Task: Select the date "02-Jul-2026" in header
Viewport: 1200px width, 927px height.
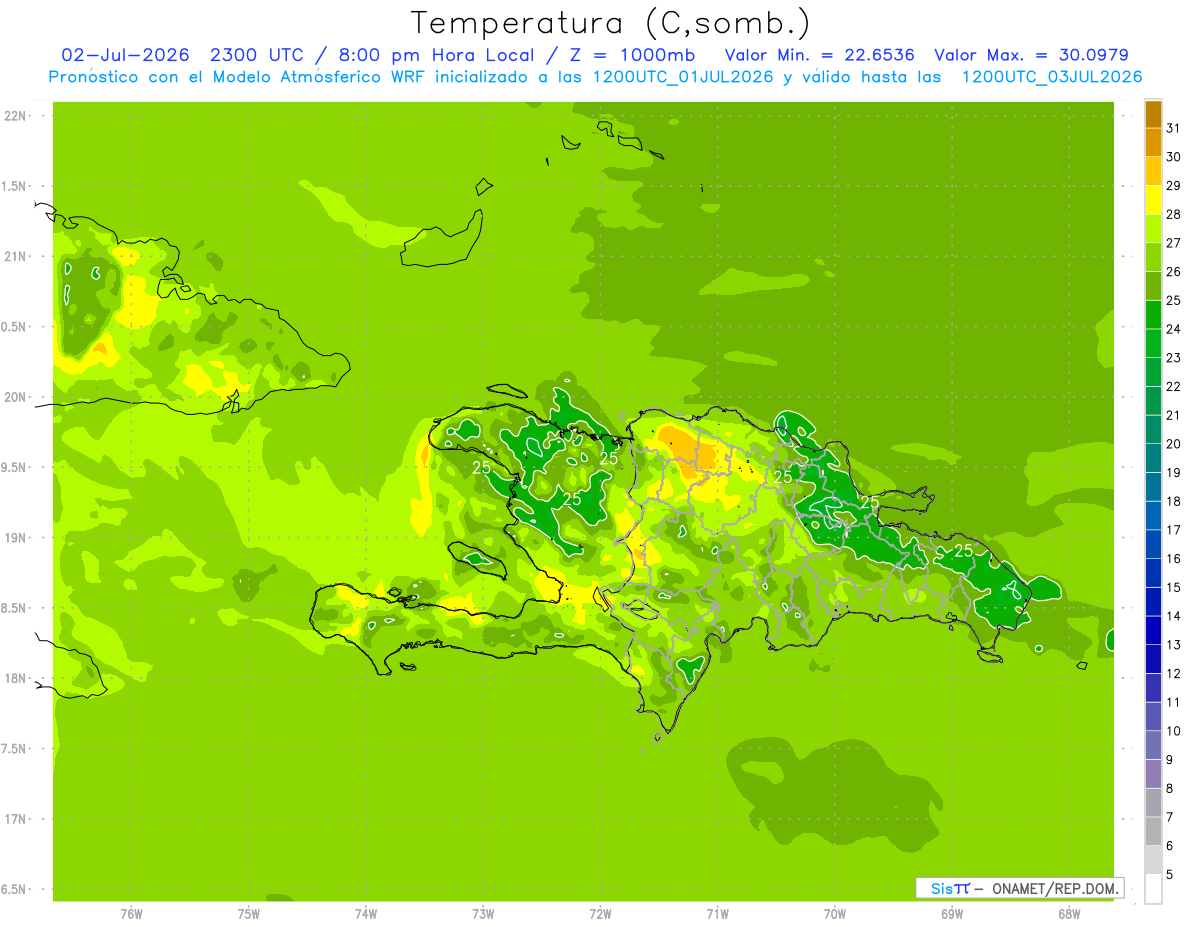Action: pyautogui.click(x=125, y=55)
